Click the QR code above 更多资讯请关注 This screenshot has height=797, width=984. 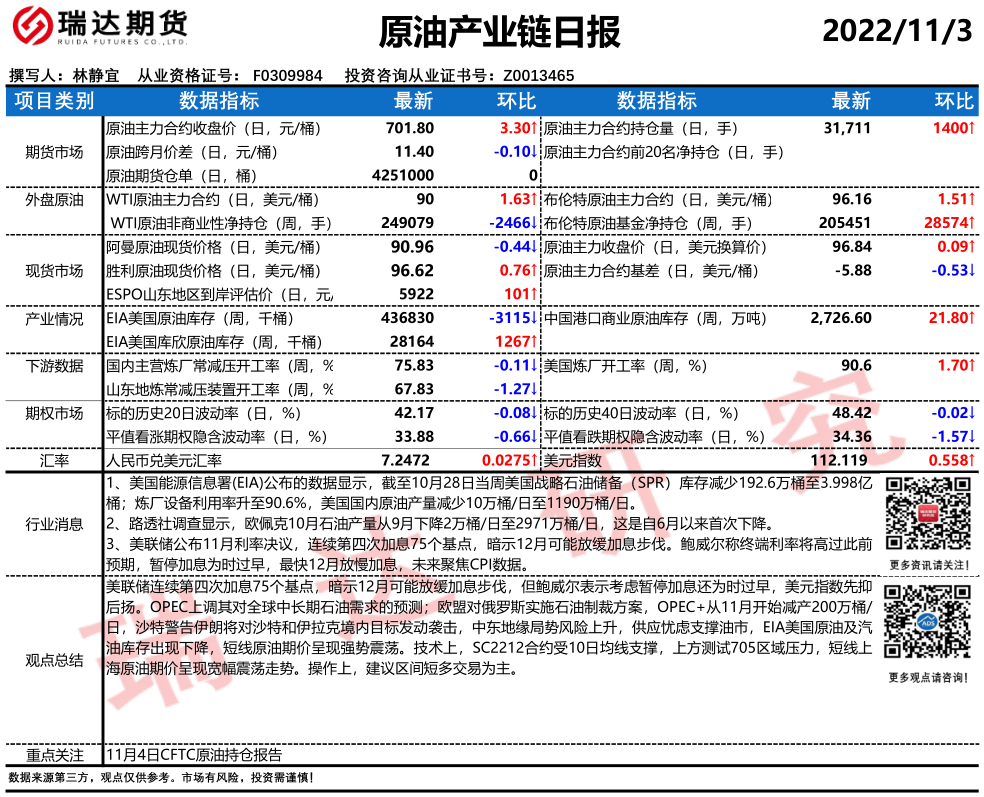click(927, 512)
